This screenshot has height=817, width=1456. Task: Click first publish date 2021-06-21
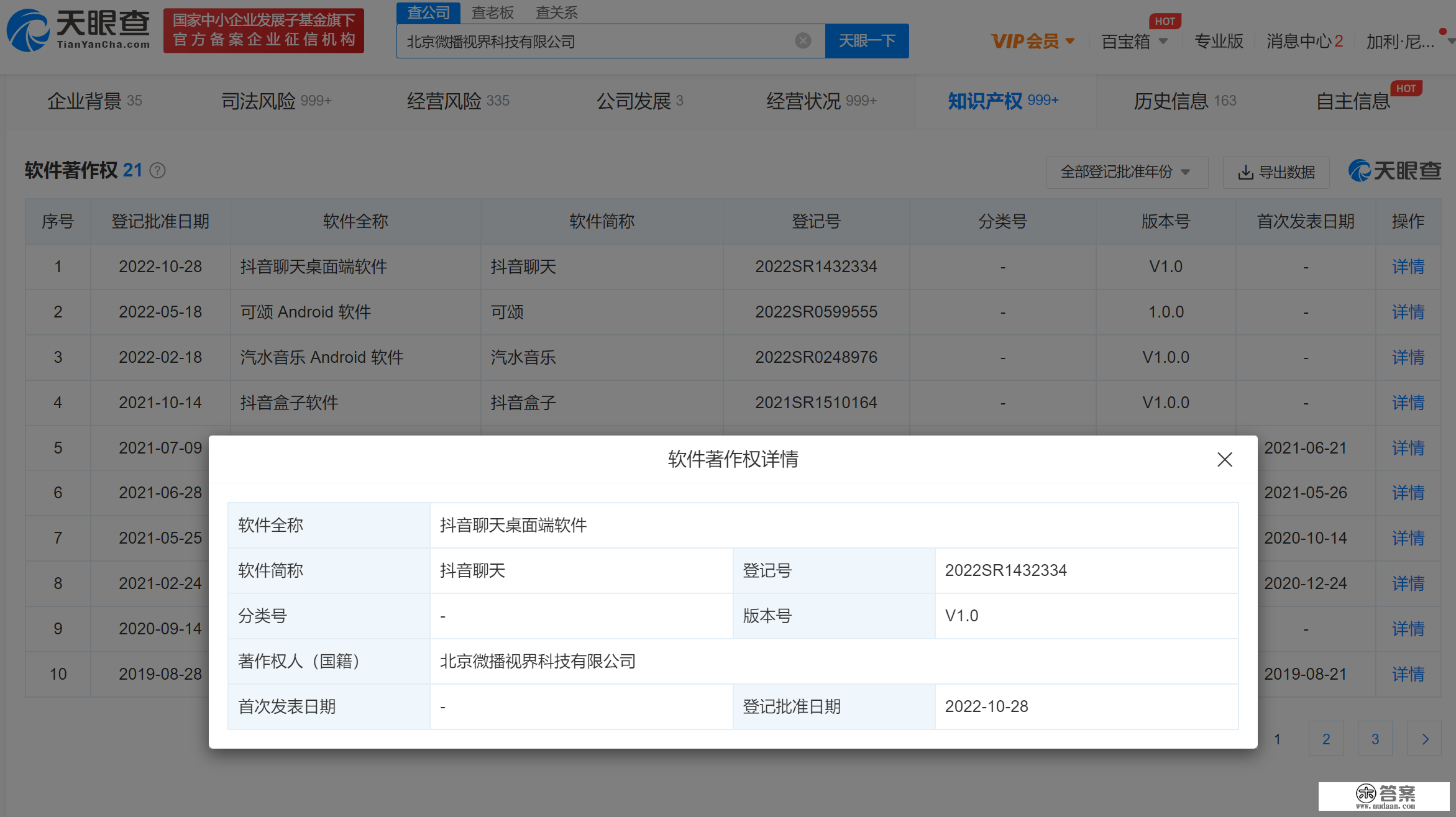[1306, 448]
